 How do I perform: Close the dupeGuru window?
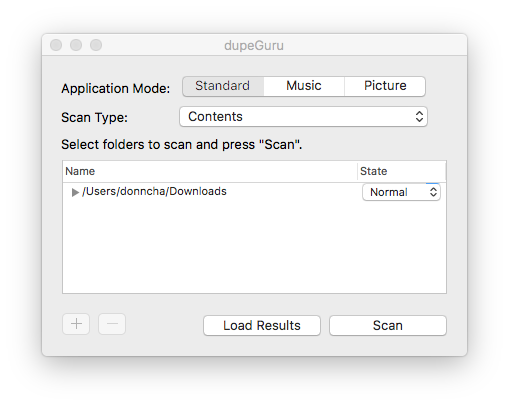[56, 45]
